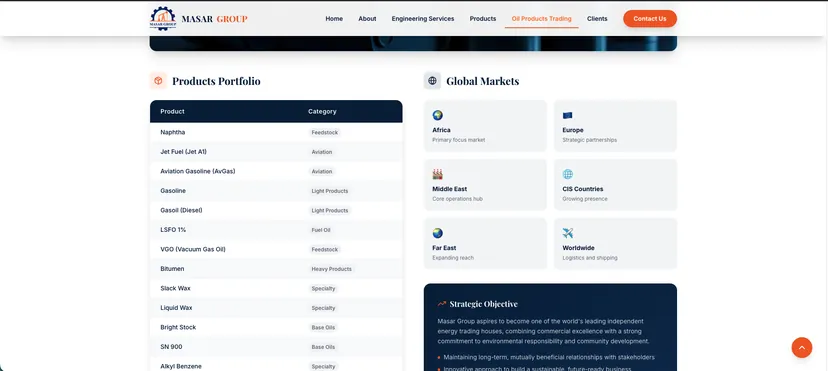Click the Slack Wax row
828x371 pixels.
click(276, 288)
